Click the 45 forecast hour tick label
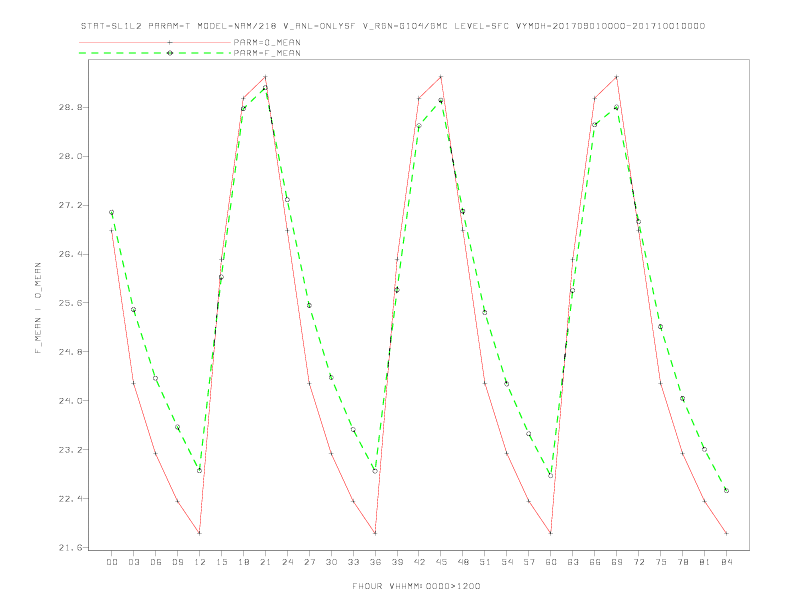This screenshot has width=792, height=612. 441,562
